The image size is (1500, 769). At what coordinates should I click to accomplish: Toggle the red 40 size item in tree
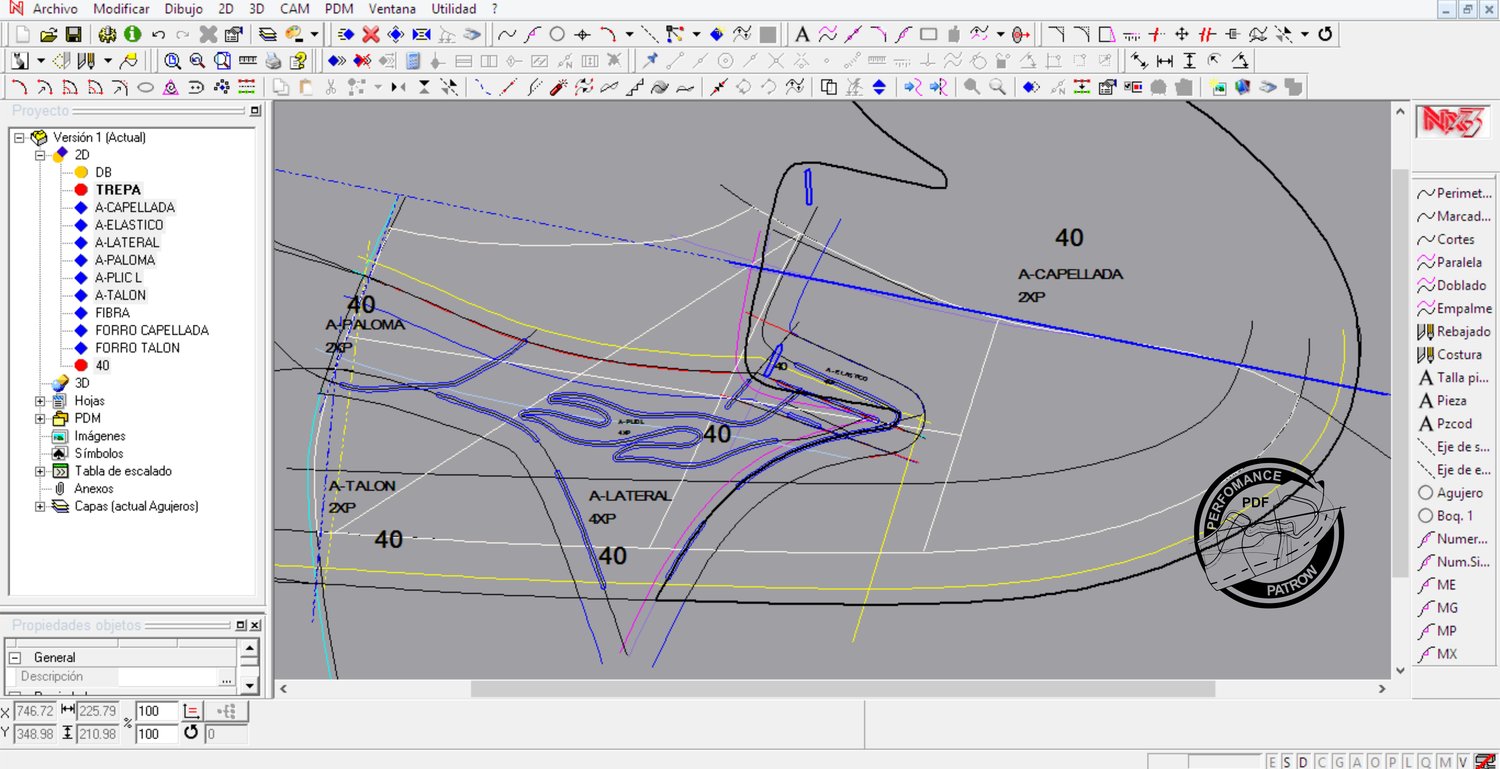(x=81, y=365)
